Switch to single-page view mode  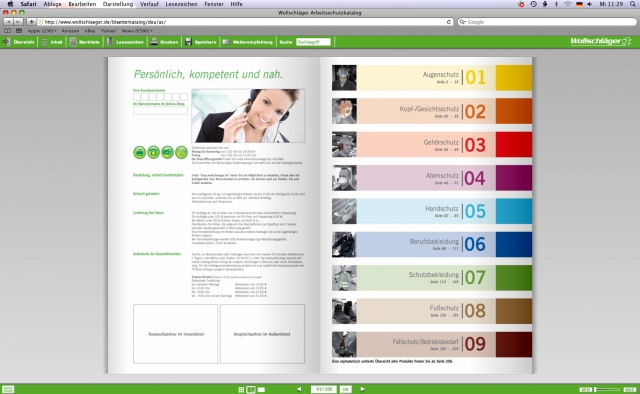pyautogui.click(x=261, y=390)
